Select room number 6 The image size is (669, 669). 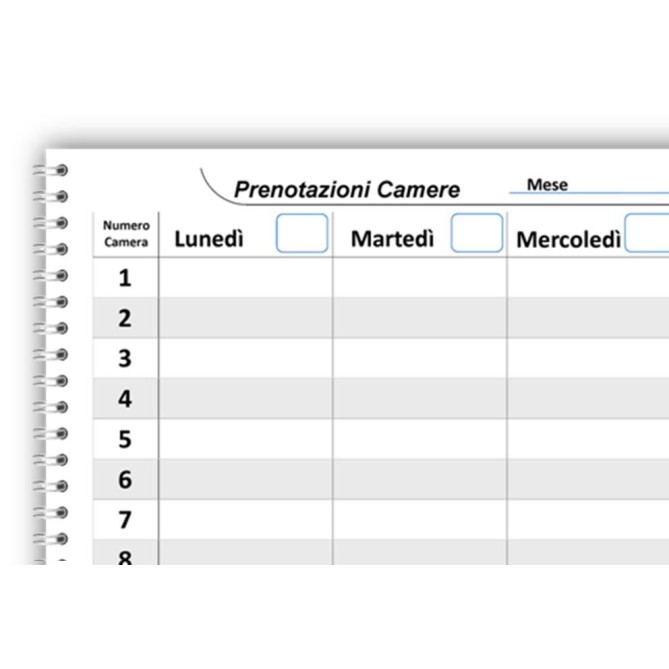125,479
